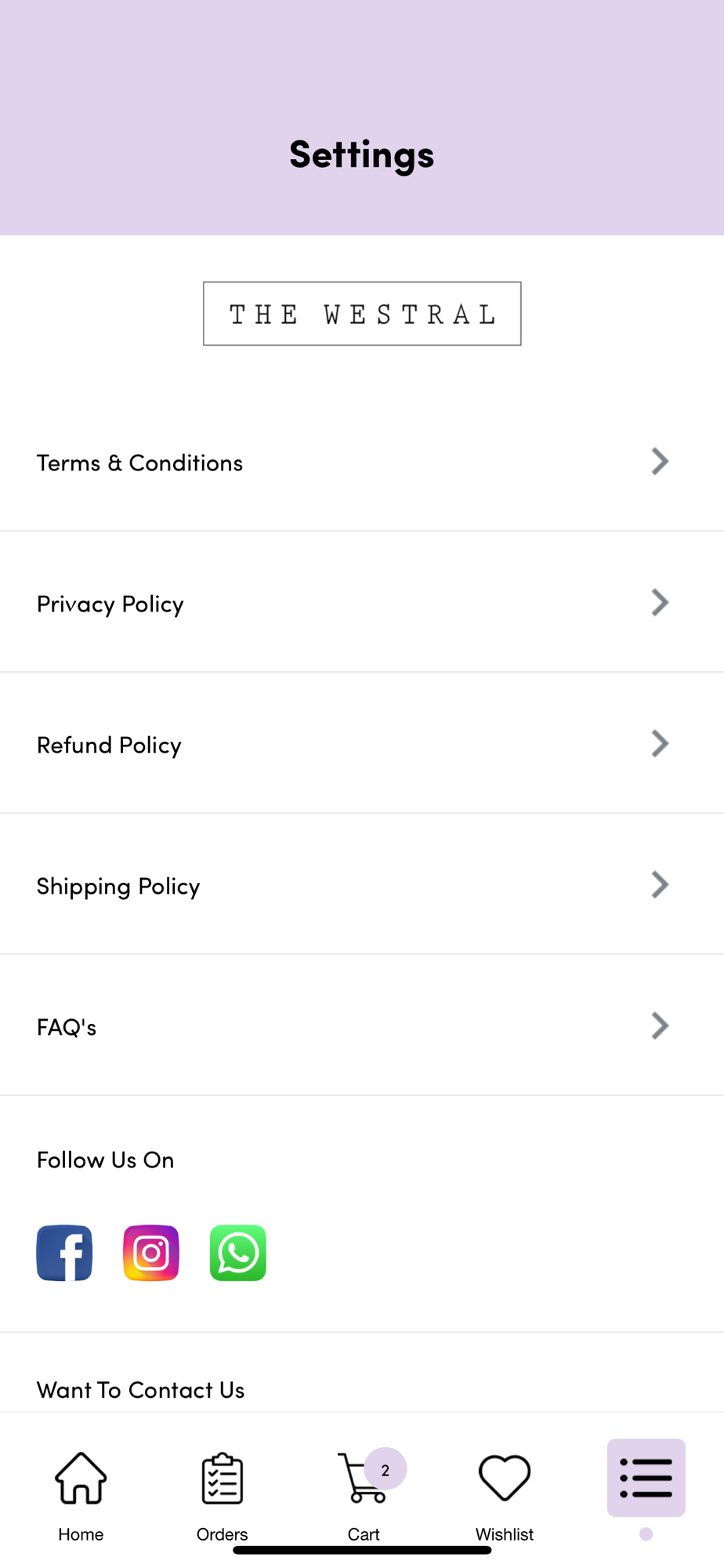Open Privacy Policy text link
Viewport: 724px width, 1568px height.
110,604
